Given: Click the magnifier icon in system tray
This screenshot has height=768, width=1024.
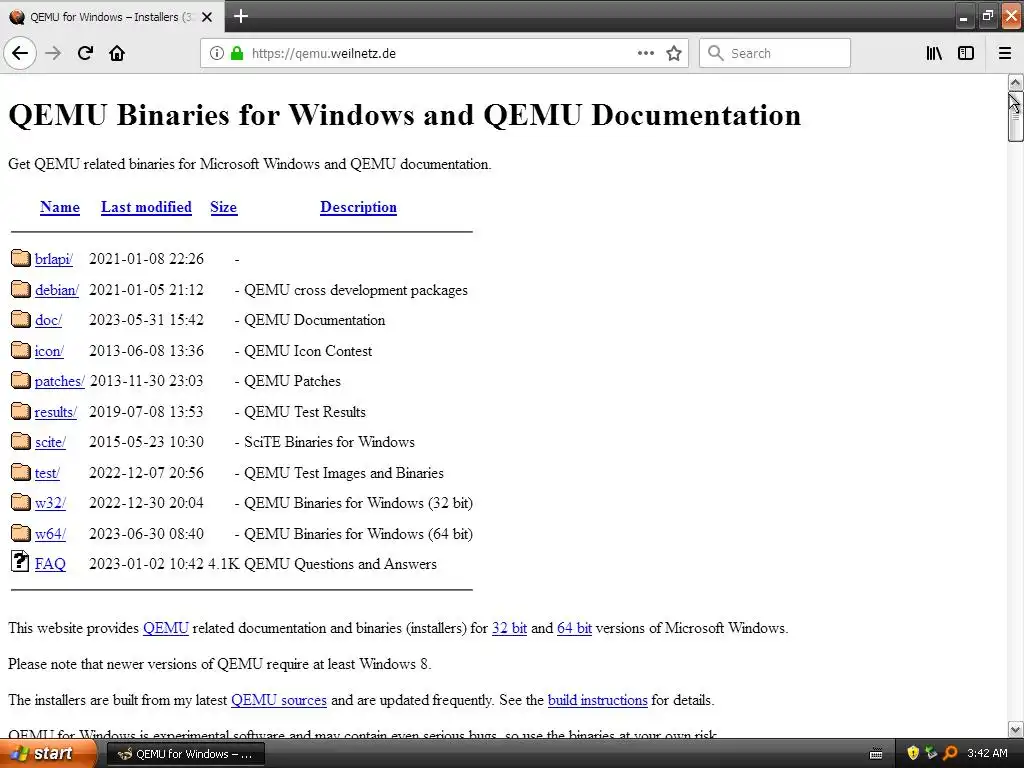Looking at the screenshot, I should pos(950,754).
